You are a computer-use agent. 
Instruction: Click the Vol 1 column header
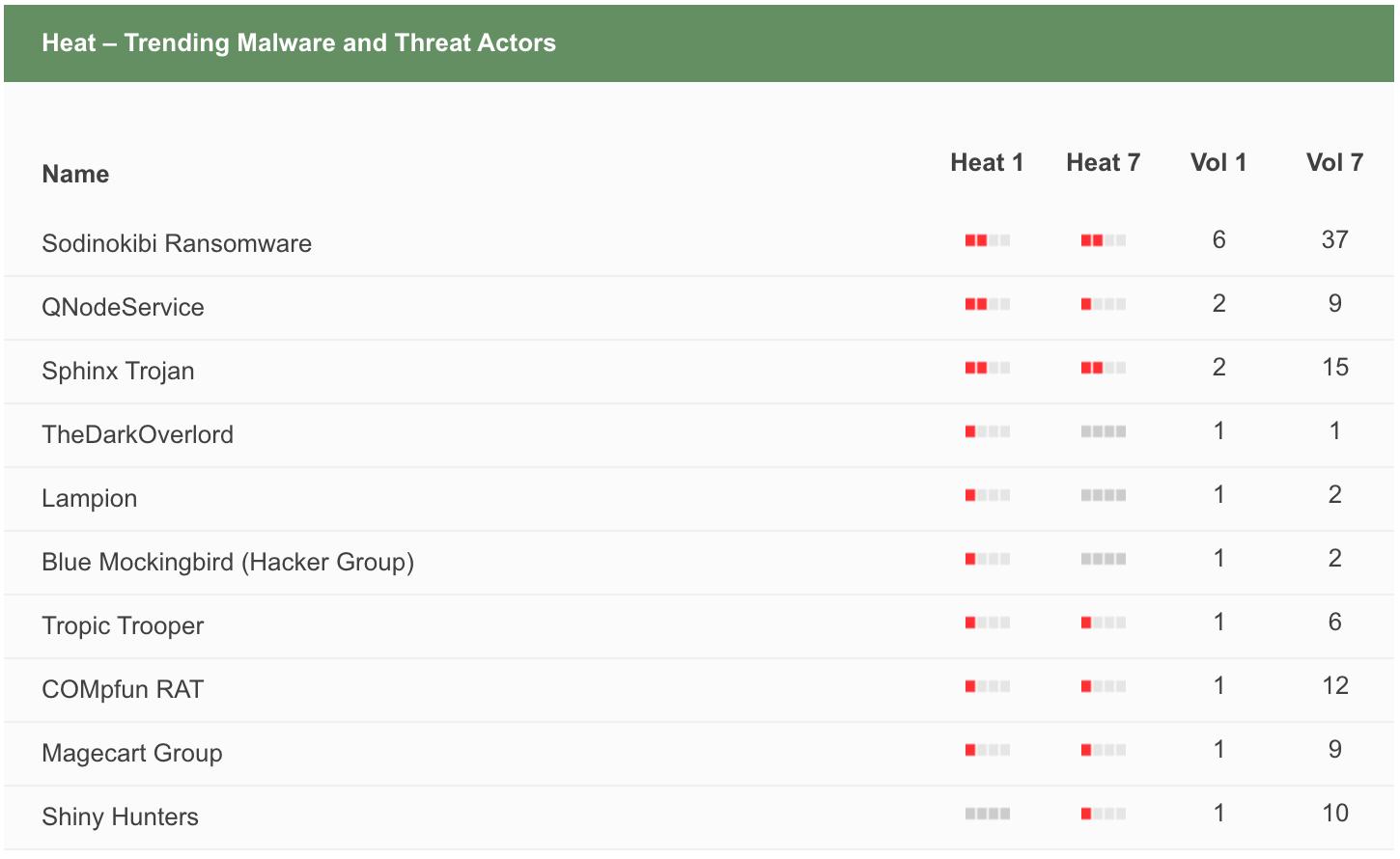click(1218, 162)
